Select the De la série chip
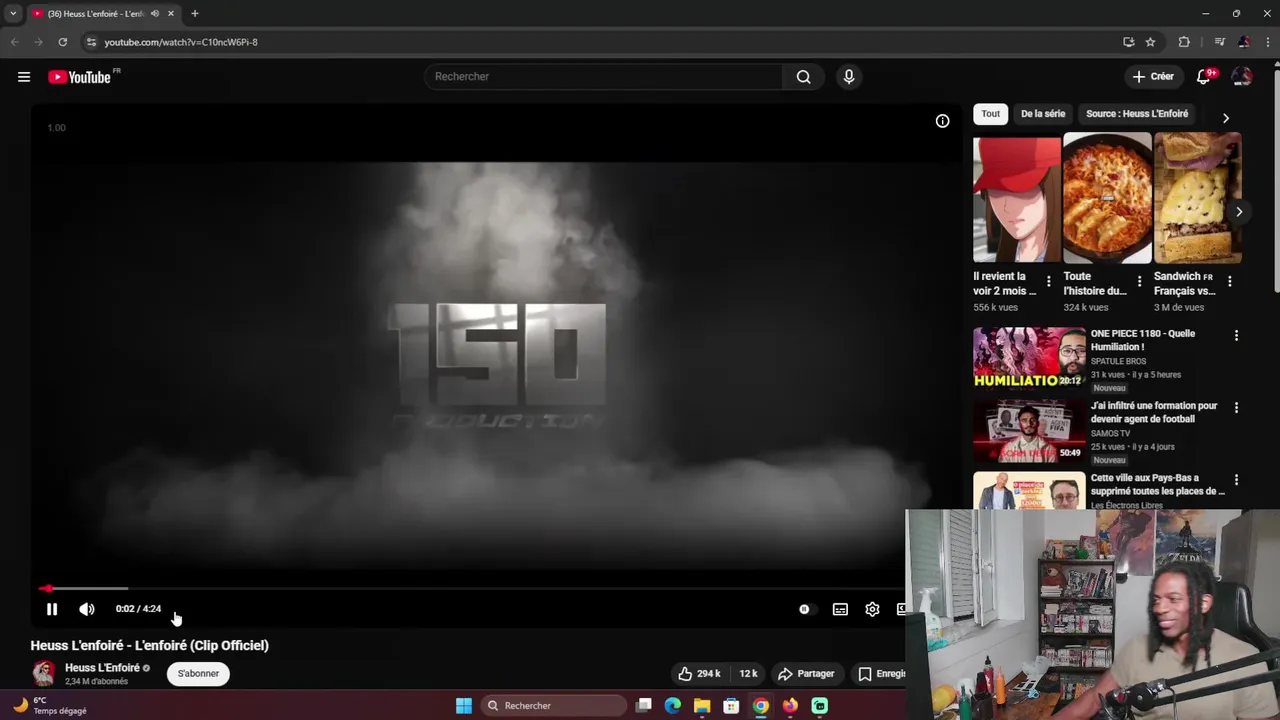The image size is (1280, 720). 1043,114
